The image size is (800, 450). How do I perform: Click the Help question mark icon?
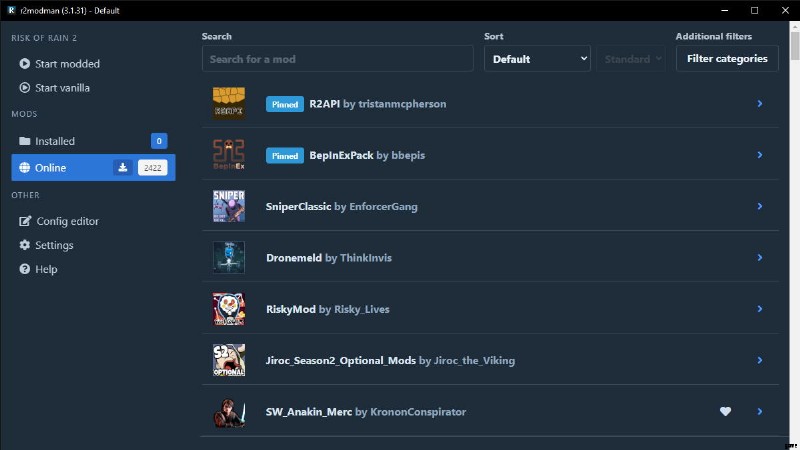24,269
